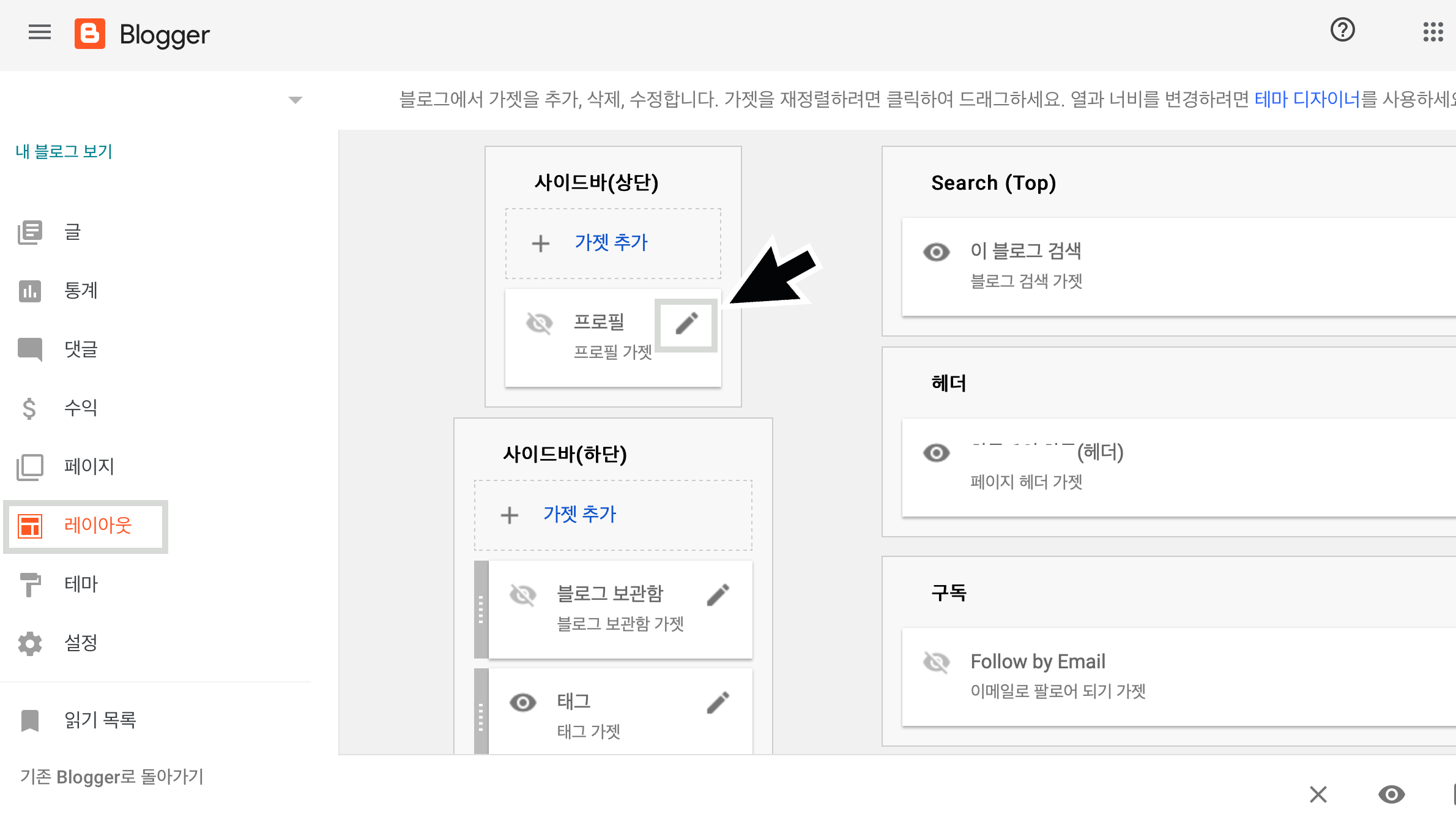Click the preview eye icon at bottom

click(x=1391, y=794)
